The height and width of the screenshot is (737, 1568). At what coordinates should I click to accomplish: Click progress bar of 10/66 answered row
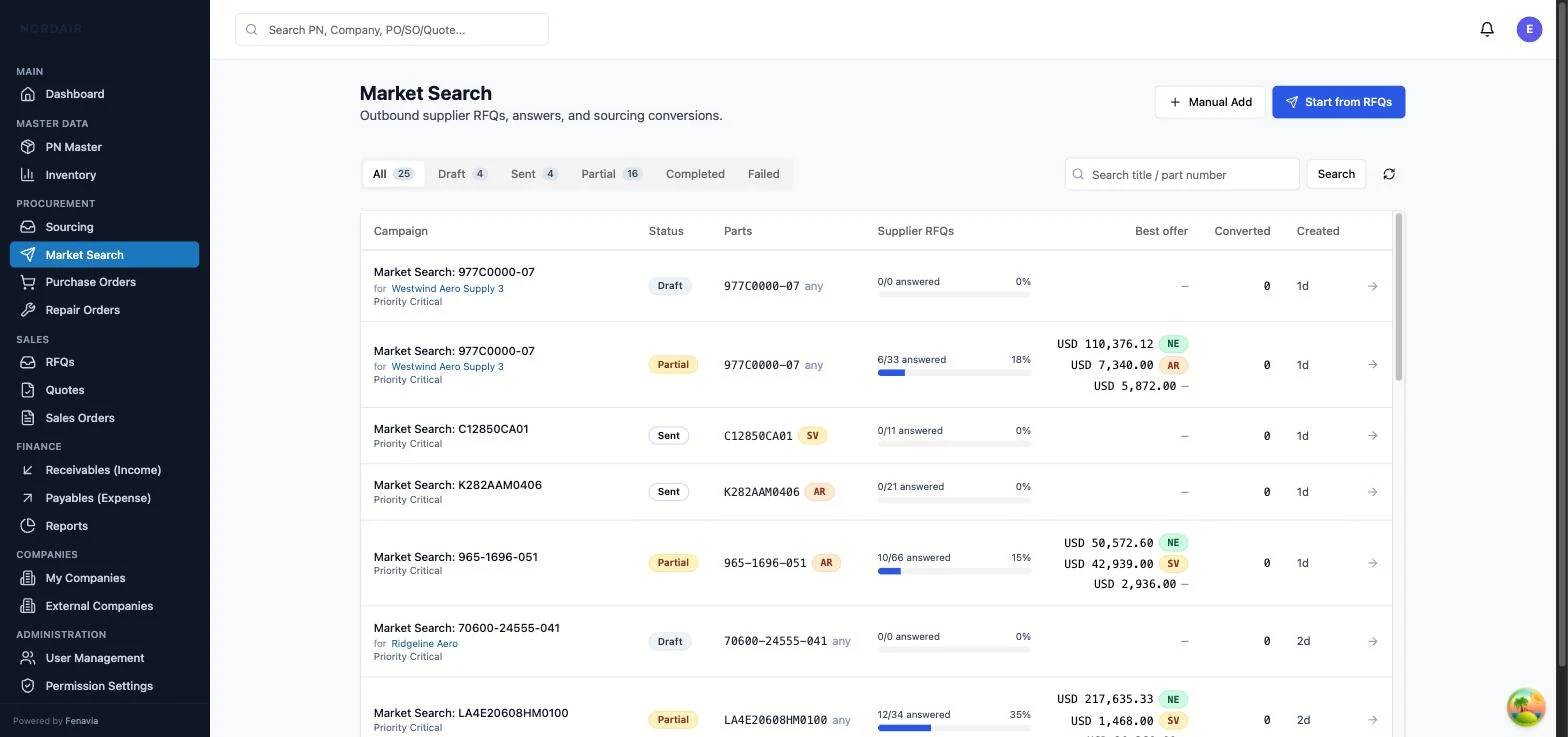954,571
